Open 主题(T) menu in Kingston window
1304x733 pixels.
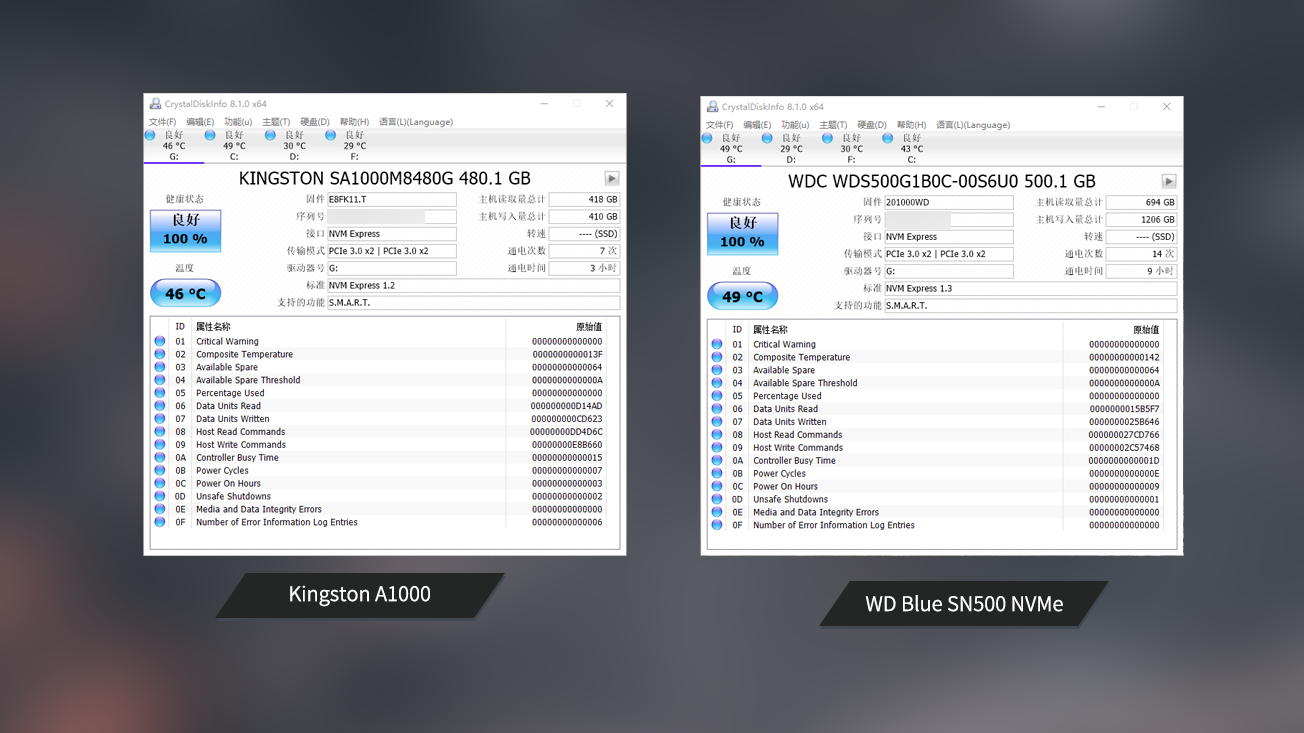(x=276, y=122)
